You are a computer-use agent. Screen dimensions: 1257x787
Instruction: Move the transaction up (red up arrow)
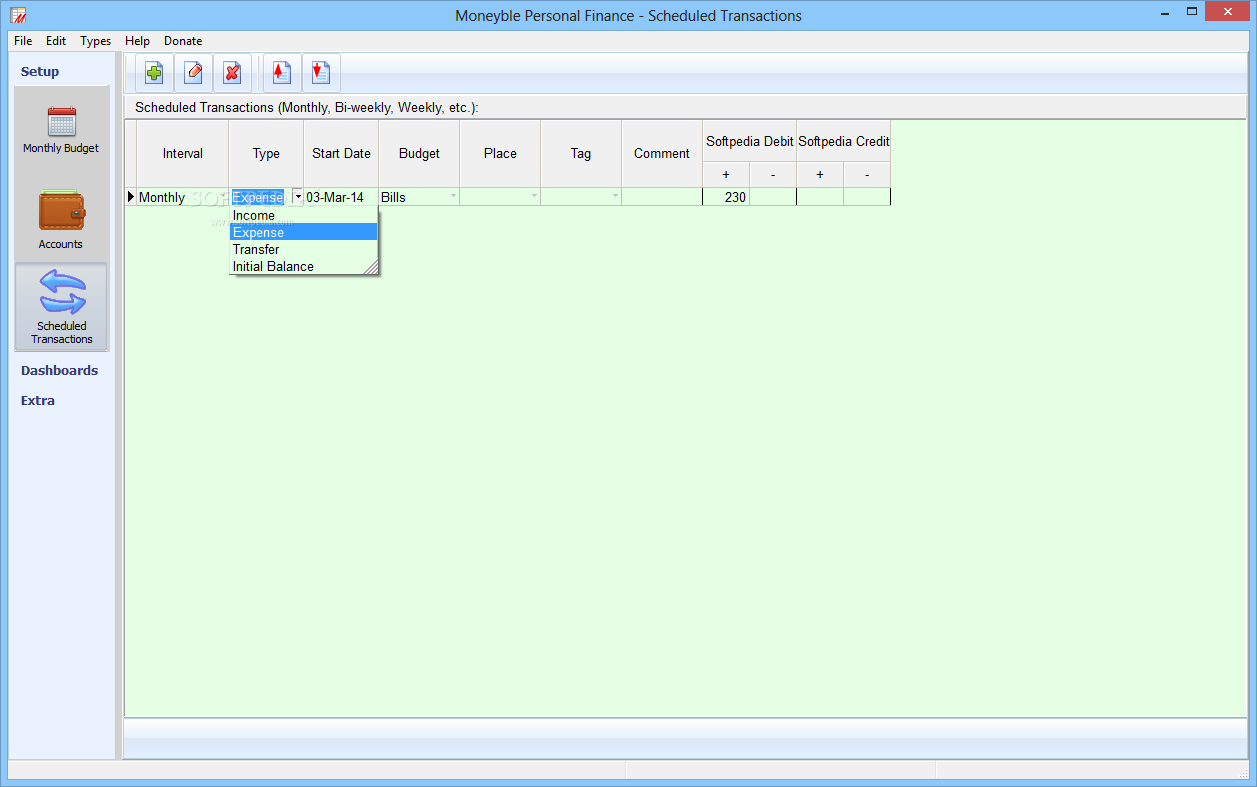pos(282,73)
